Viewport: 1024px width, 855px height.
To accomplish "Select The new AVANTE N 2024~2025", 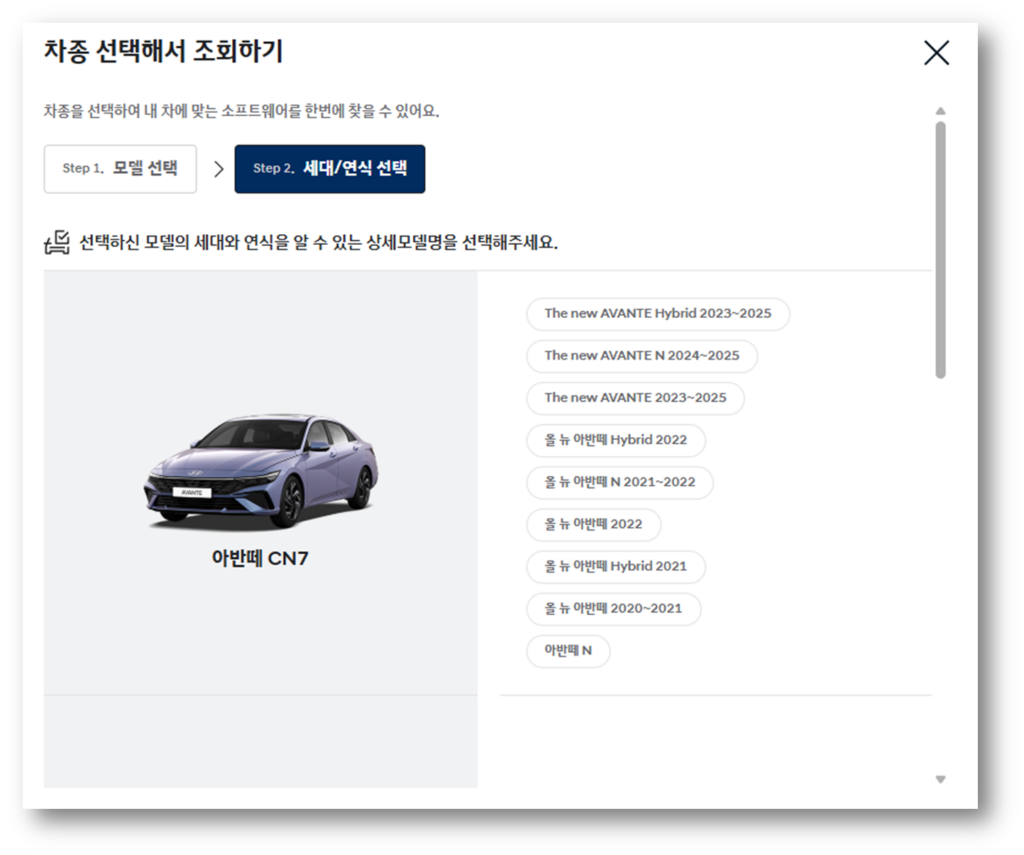I will 641,356.
